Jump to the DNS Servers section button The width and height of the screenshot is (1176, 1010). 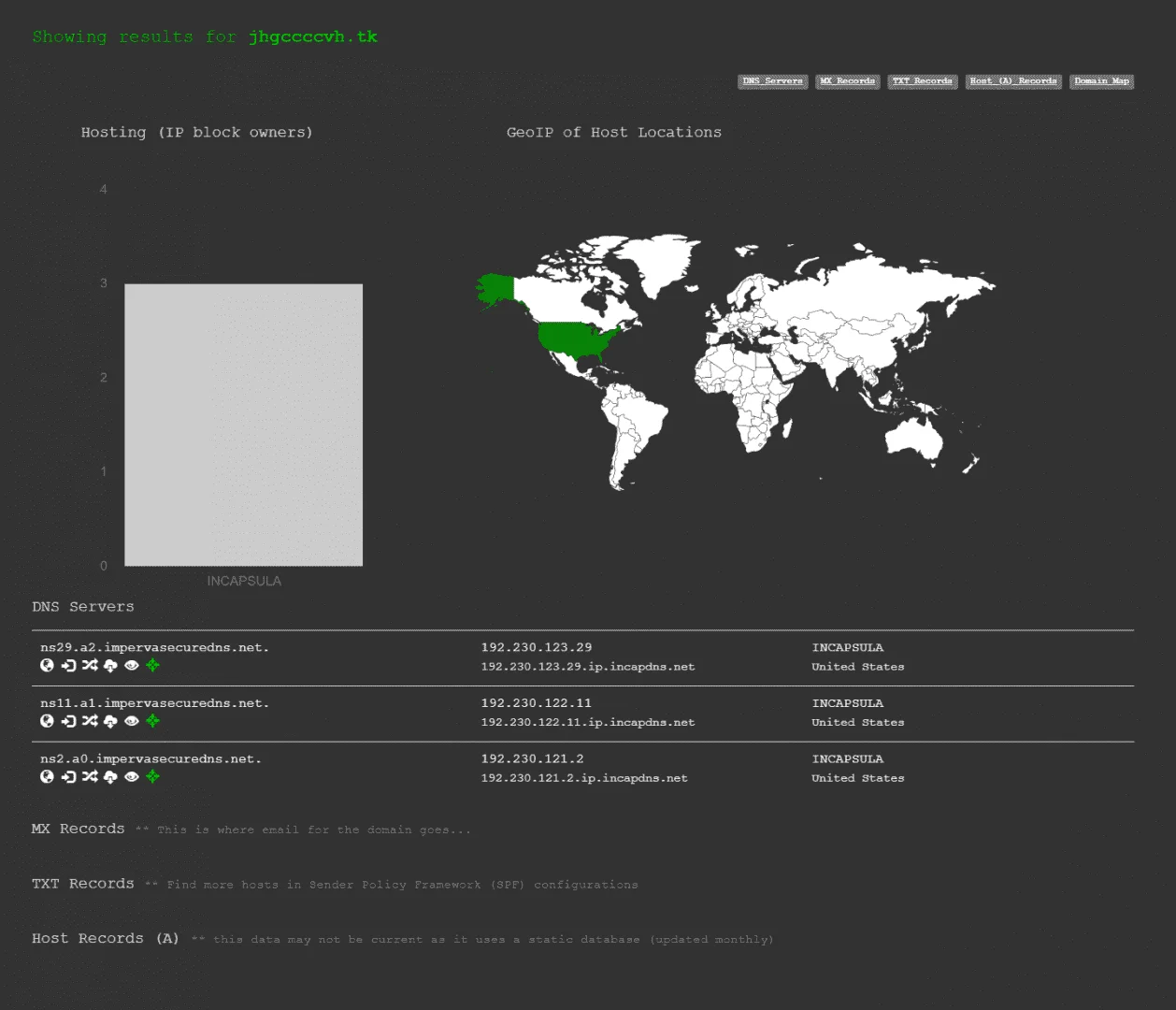pyautogui.click(x=773, y=81)
